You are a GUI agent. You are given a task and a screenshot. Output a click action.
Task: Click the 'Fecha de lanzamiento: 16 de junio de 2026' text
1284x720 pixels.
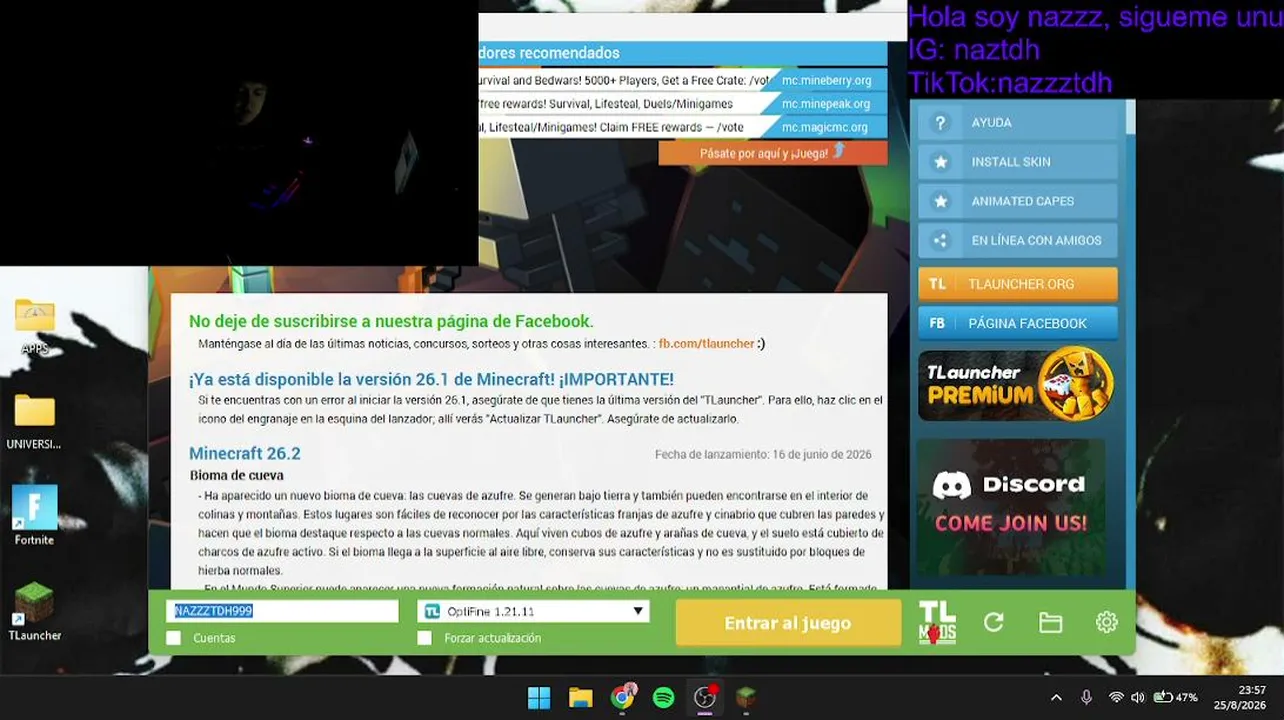[x=763, y=454]
